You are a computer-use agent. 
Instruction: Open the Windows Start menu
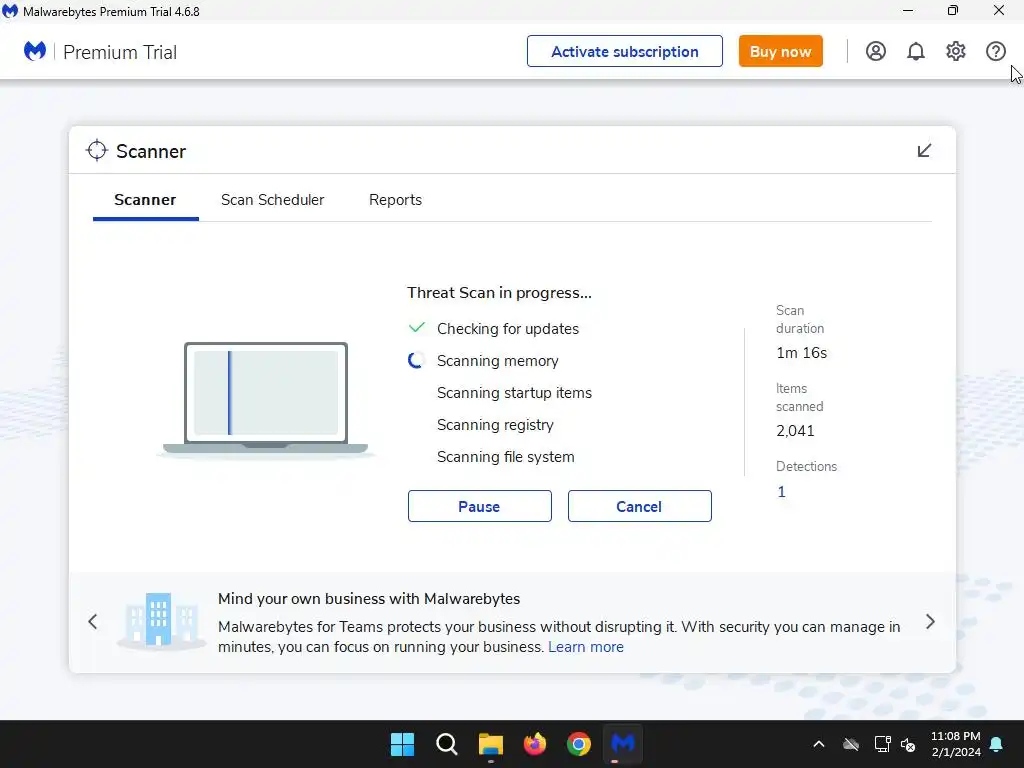tap(402, 744)
